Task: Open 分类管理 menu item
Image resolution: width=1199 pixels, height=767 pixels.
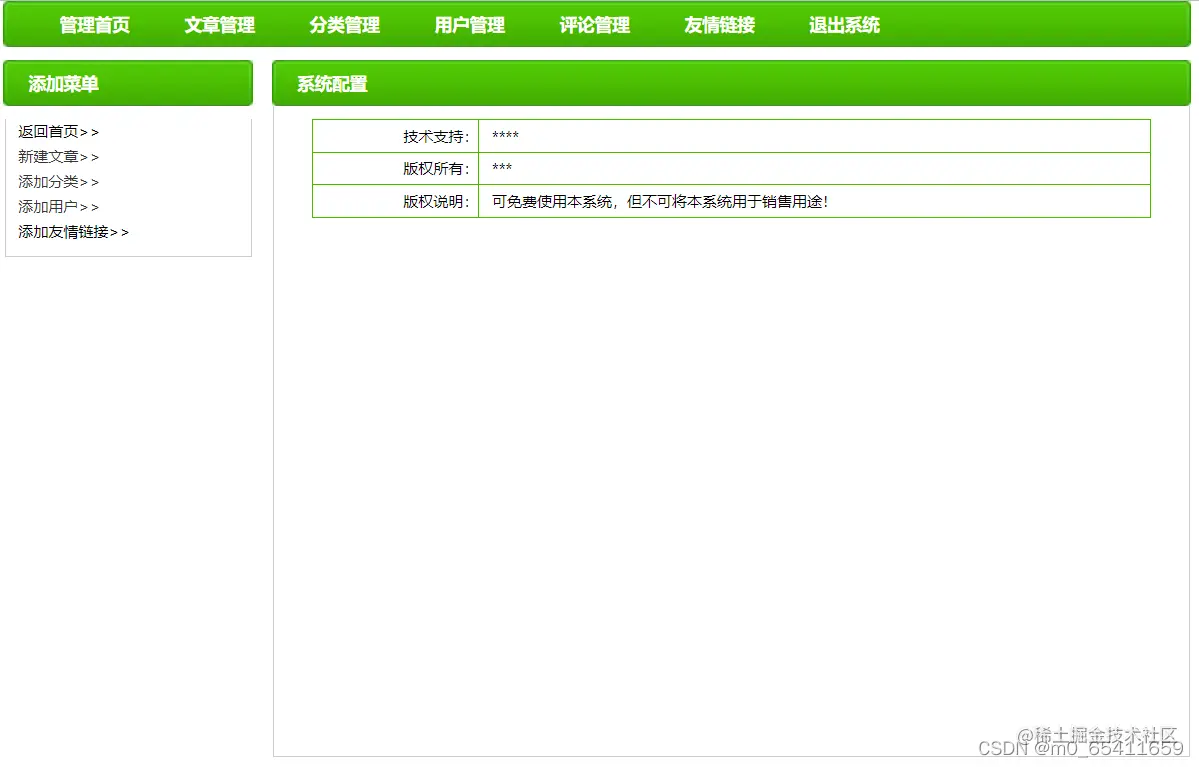Action: pyautogui.click(x=345, y=25)
